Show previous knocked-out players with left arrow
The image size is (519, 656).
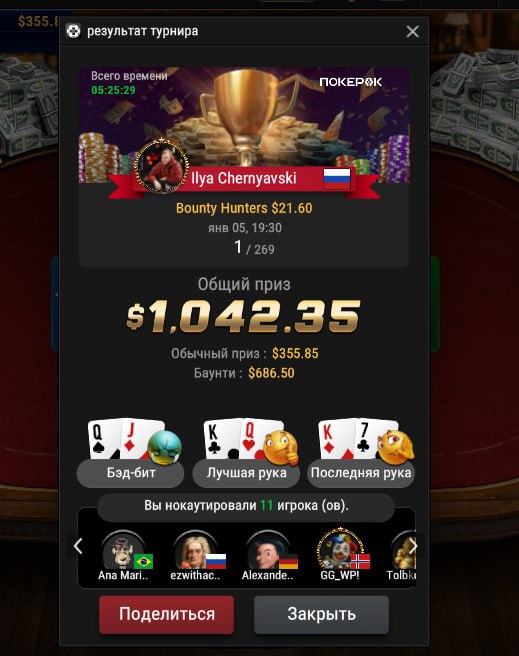78,546
